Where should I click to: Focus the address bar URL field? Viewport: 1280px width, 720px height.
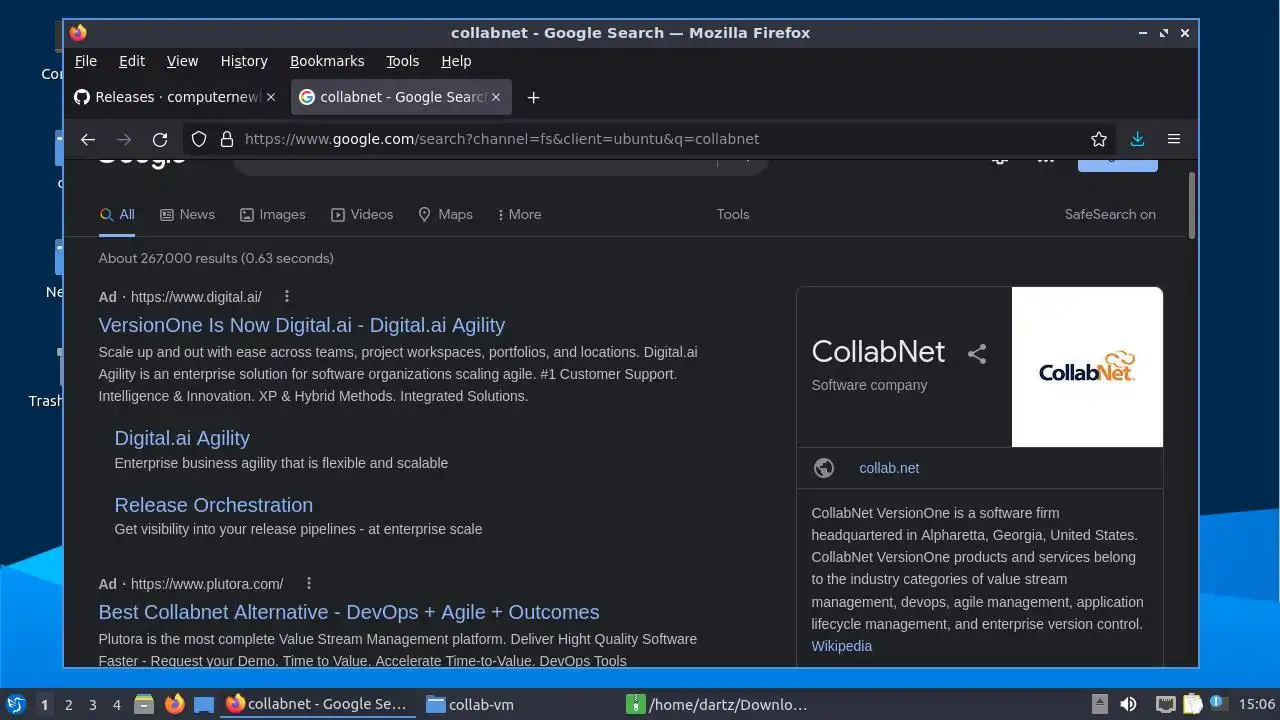[660, 139]
